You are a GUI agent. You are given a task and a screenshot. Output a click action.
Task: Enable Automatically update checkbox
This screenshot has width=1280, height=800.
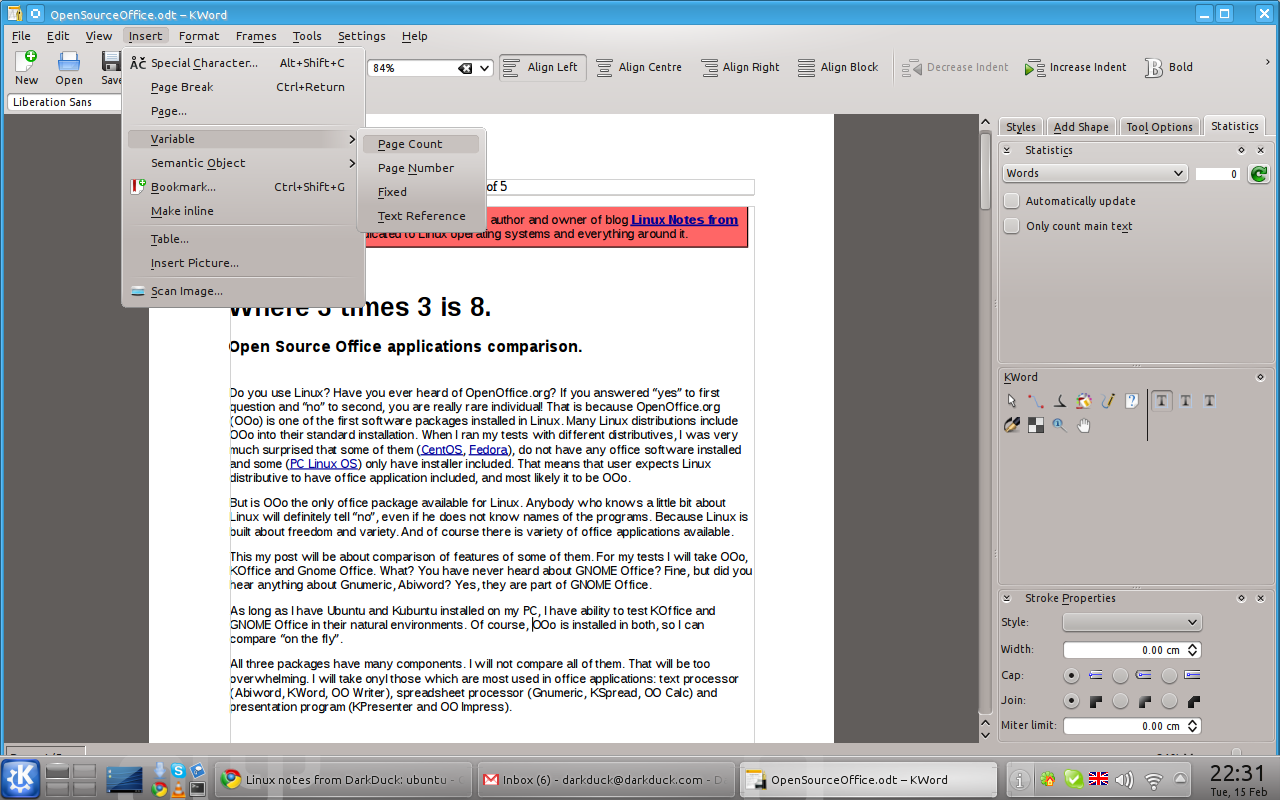pyautogui.click(x=1012, y=201)
